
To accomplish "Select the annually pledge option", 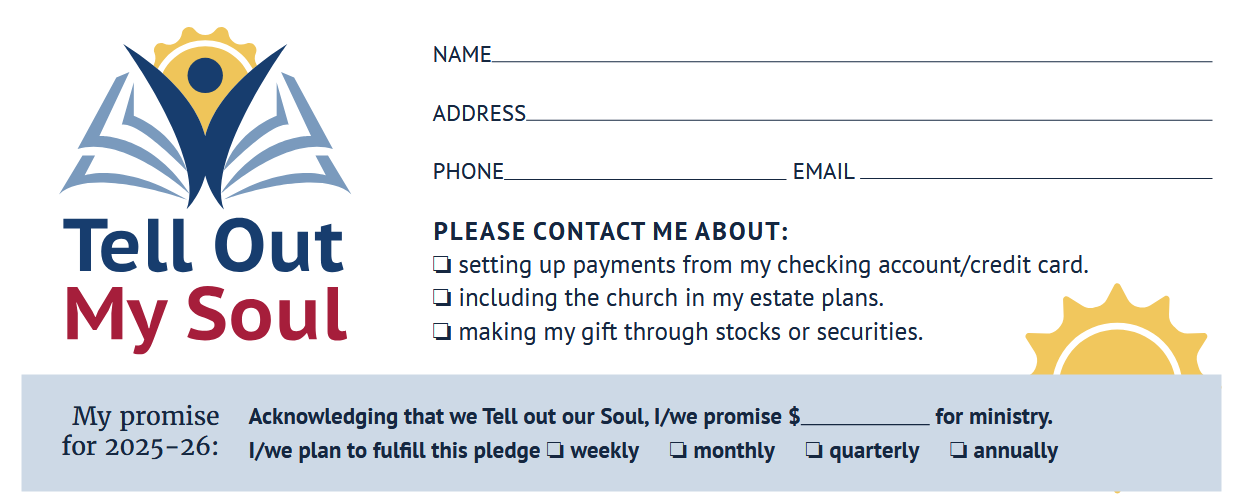I will click(958, 451).
